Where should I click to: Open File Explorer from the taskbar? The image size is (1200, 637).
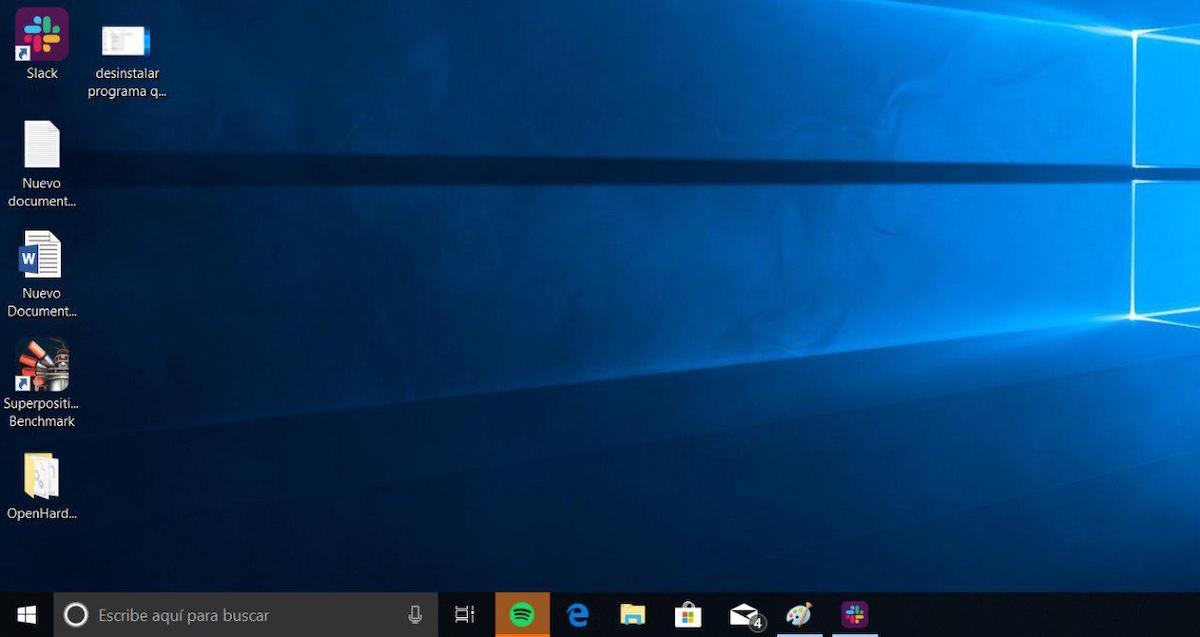pyautogui.click(x=632, y=615)
